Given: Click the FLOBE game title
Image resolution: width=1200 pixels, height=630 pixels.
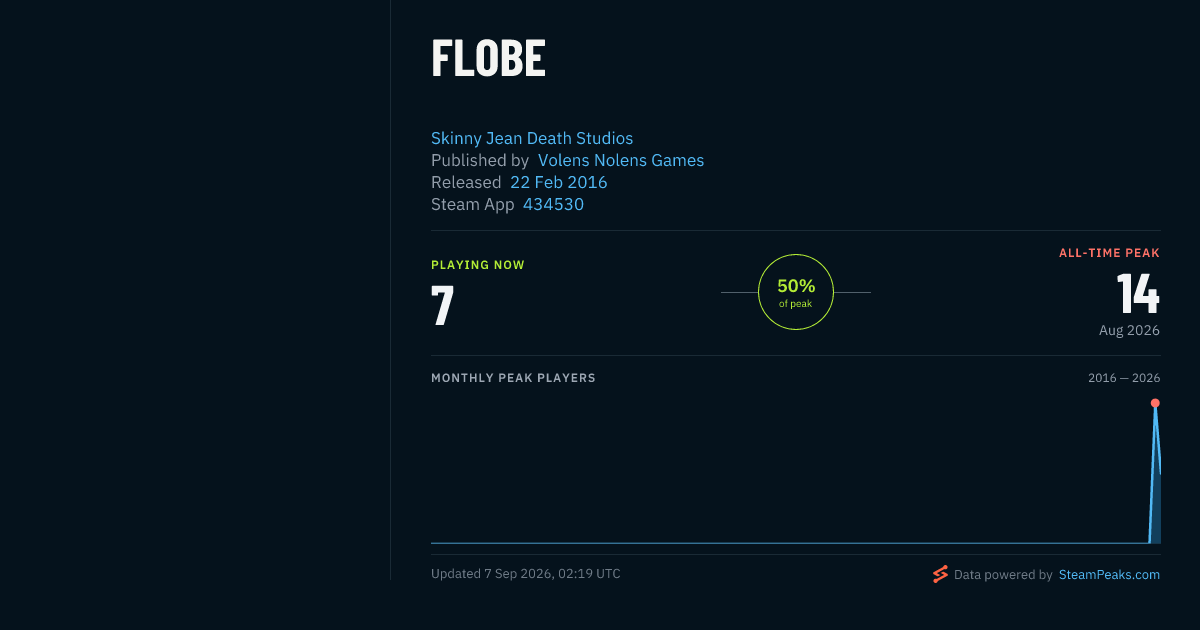Looking at the screenshot, I should (488, 59).
